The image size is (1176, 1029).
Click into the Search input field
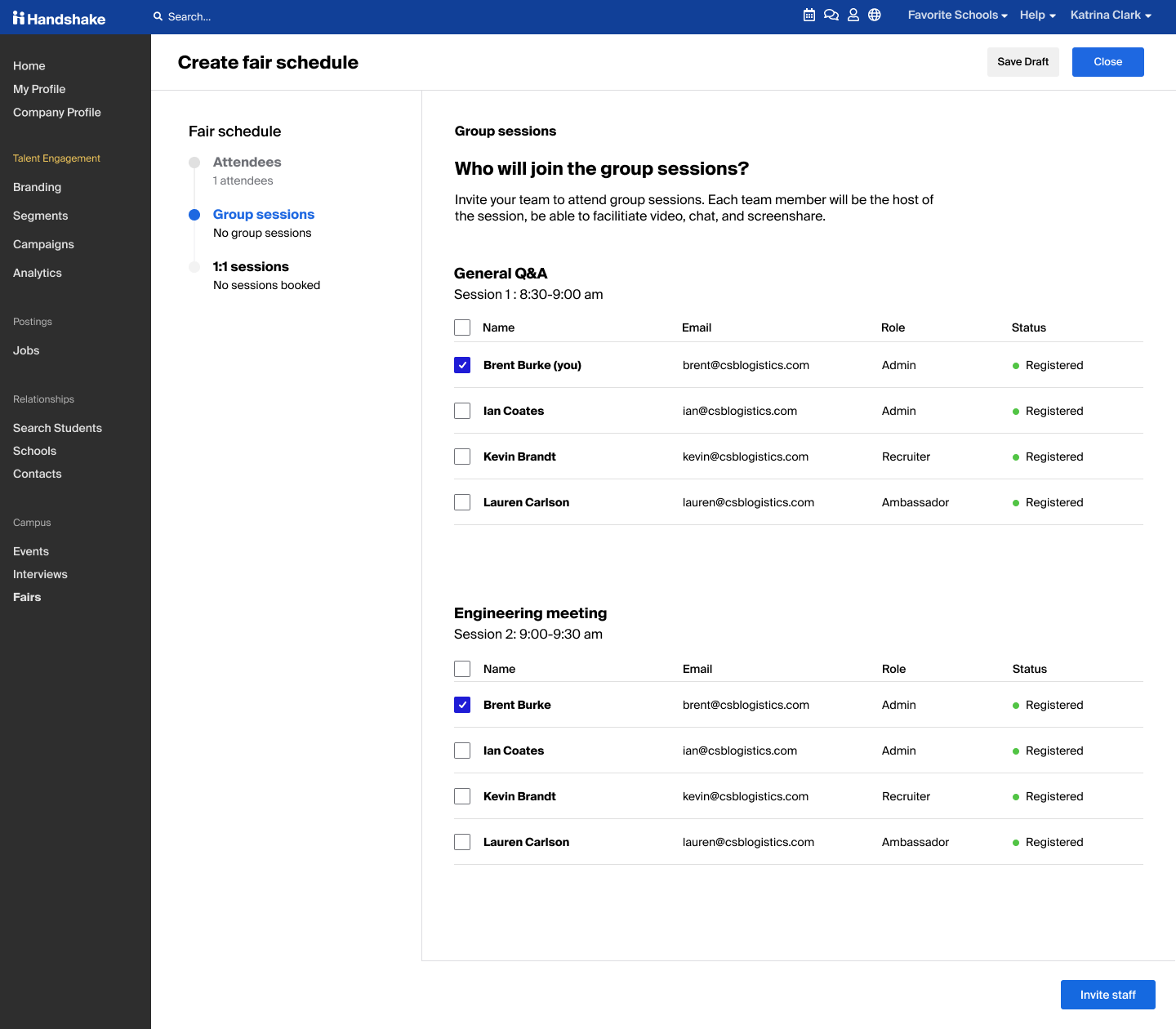click(245, 16)
